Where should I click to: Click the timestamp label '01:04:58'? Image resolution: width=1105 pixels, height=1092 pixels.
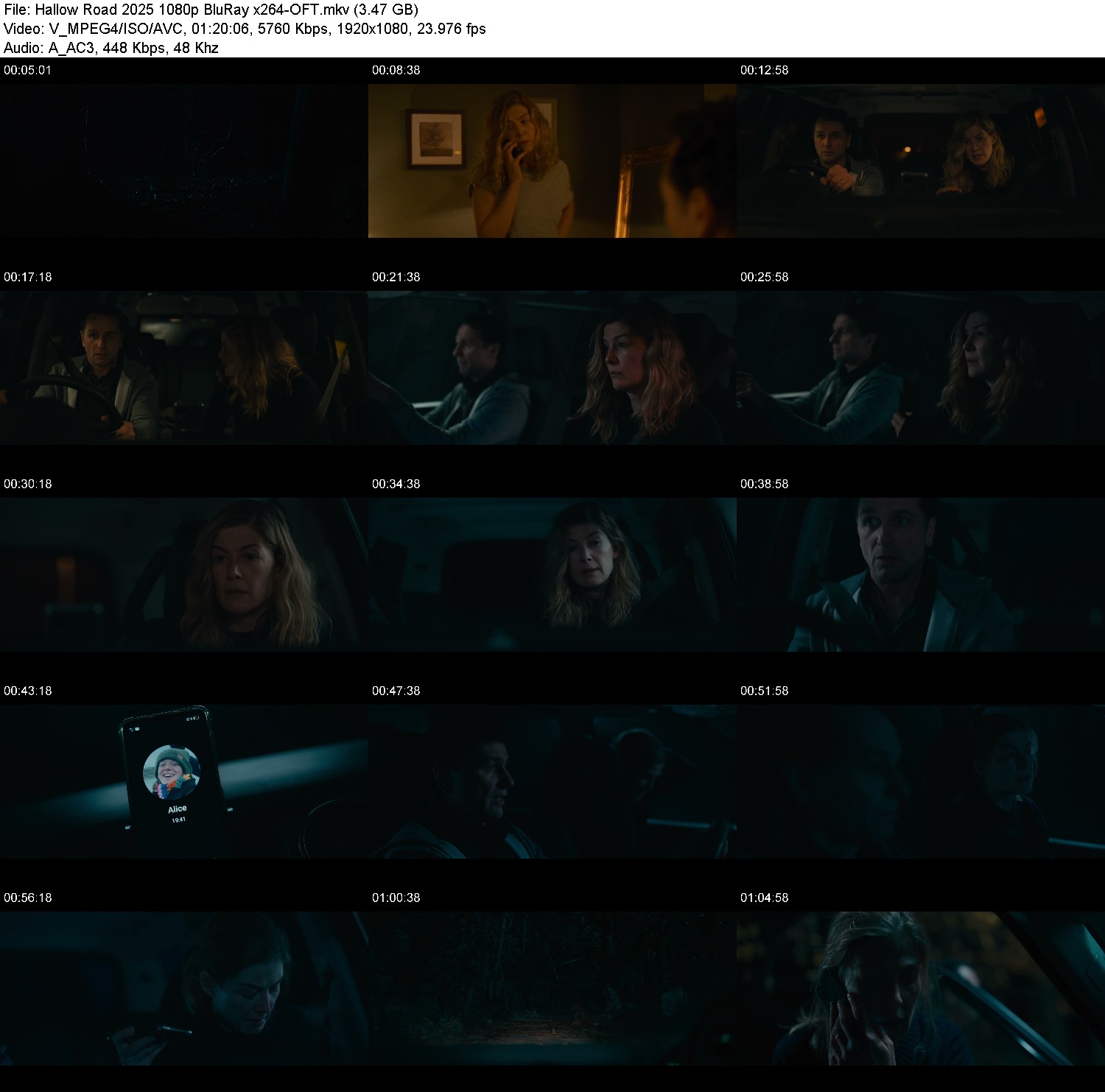coord(765,898)
